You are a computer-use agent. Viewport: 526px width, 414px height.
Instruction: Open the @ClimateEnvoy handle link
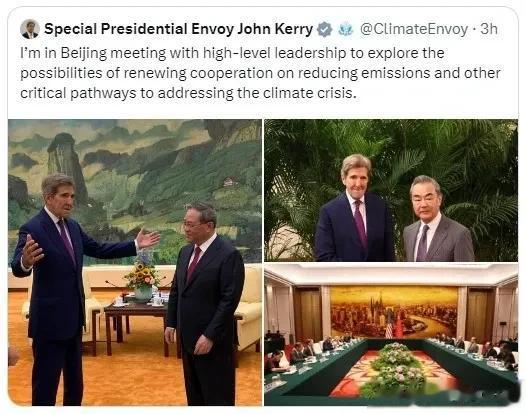click(414, 29)
